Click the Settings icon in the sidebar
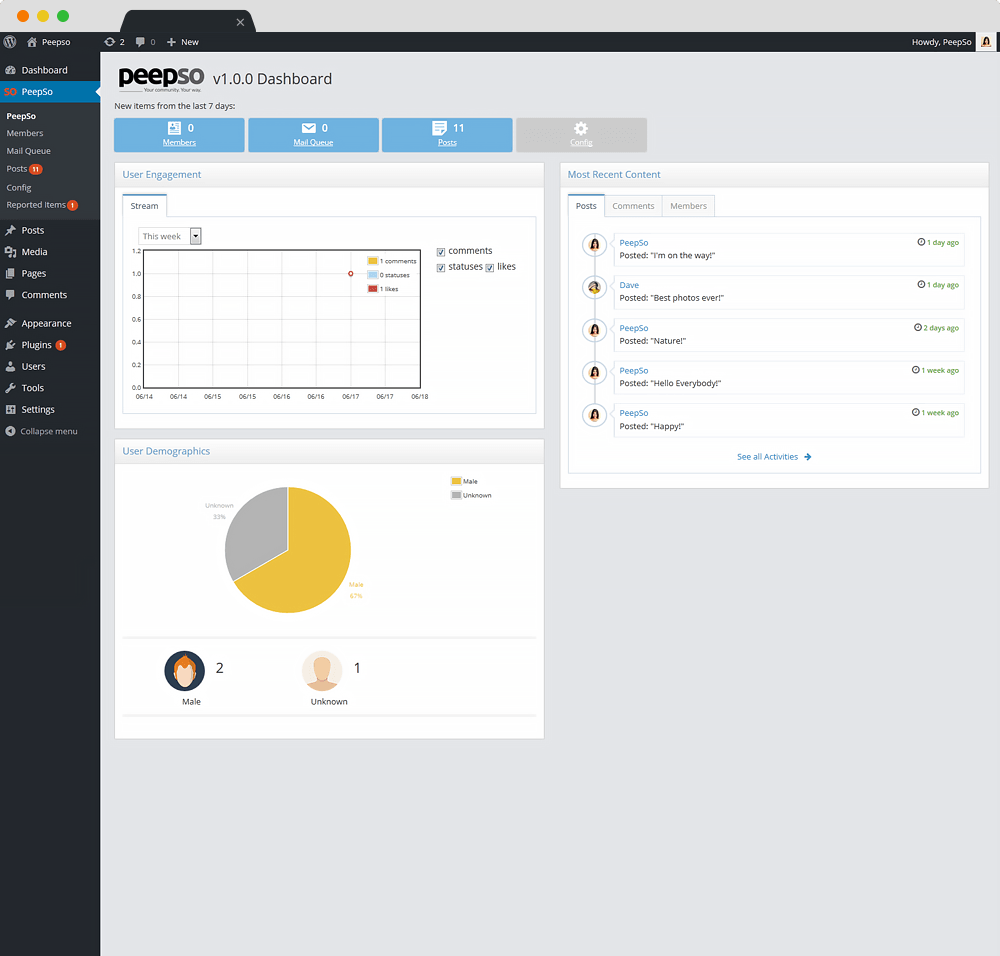Viewport: 1000px width, 956px height. (10, 409)
